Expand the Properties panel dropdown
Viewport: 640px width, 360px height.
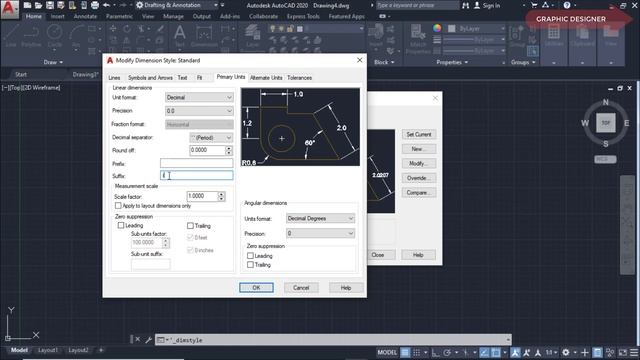tap(452, 62)
